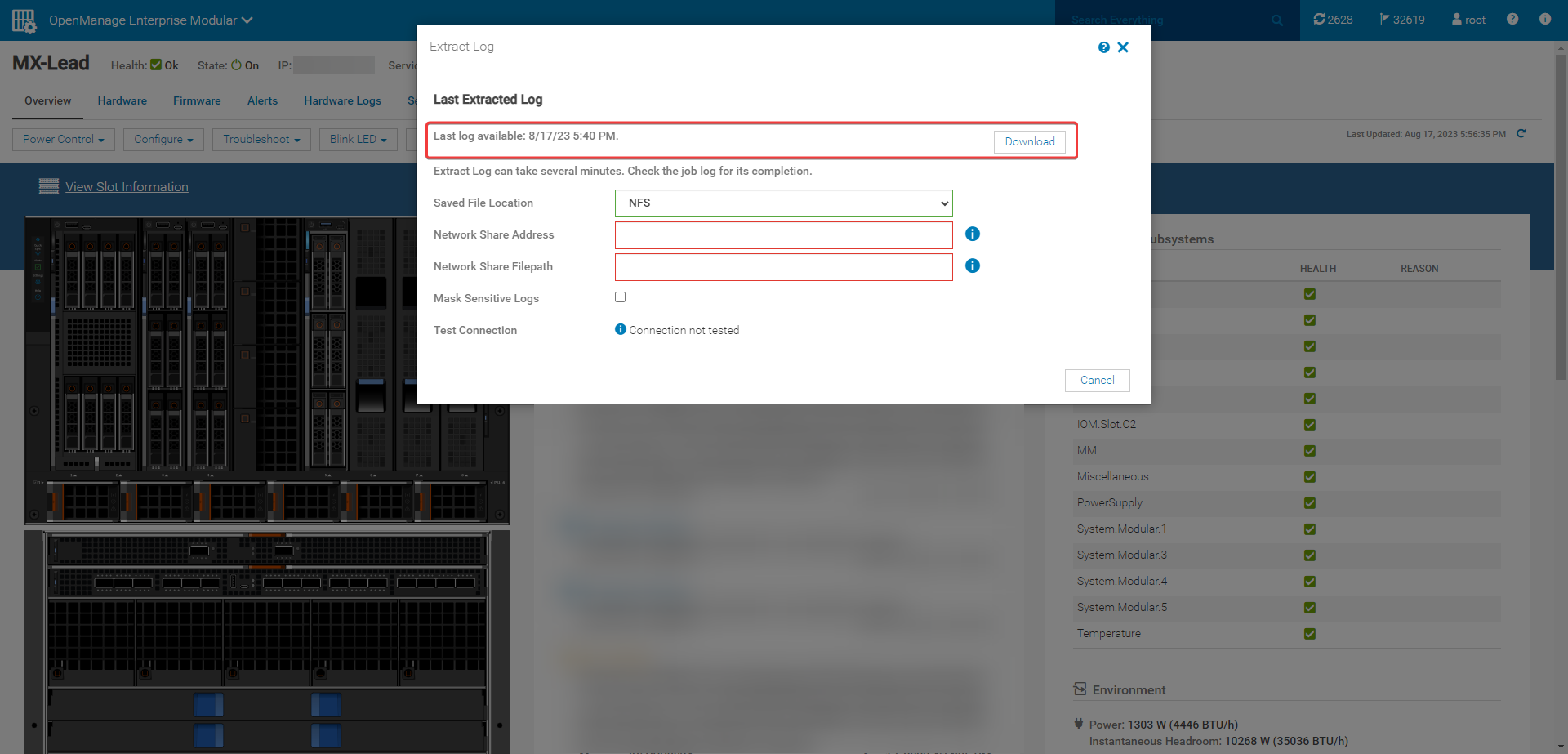Open the Power Control dropdown
The height and width of the screenshot is (754, 1568).
[x=64, y=140]
